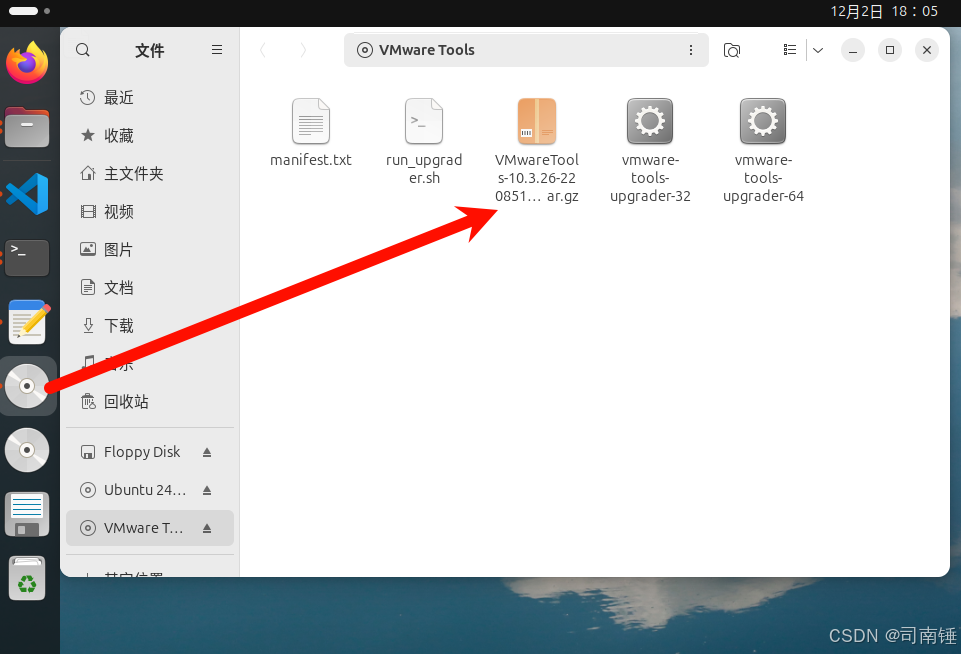The image size is (961, 654).
Task: Eject the Ubuntu 24 disc
Action: point(206,490)
